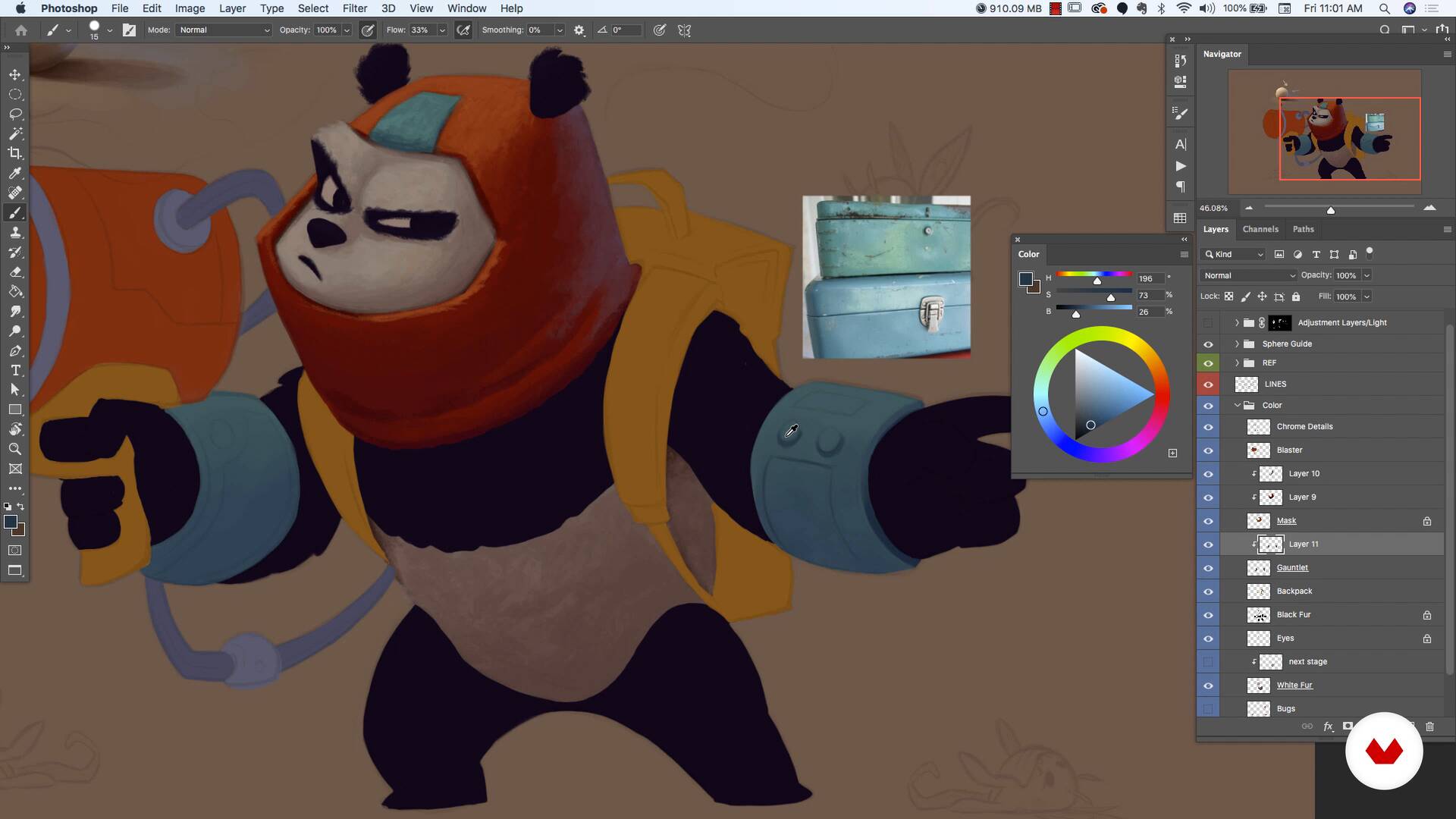Select the Smudge tool
This screenshot has width=1456, height=819.
coord(15,311)
